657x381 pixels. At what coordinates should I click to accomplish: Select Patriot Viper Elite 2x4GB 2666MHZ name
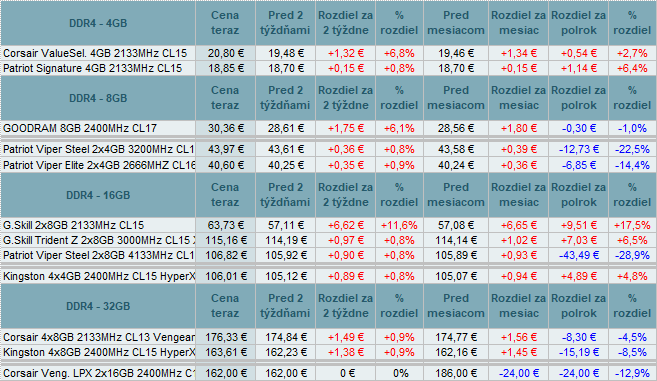[98, 165]
